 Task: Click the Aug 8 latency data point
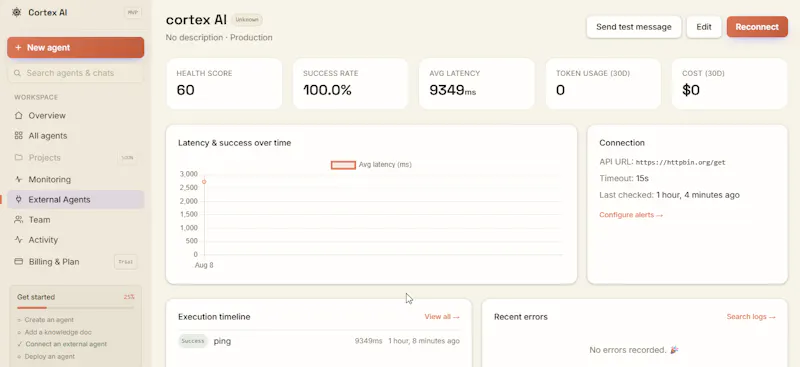204,182
